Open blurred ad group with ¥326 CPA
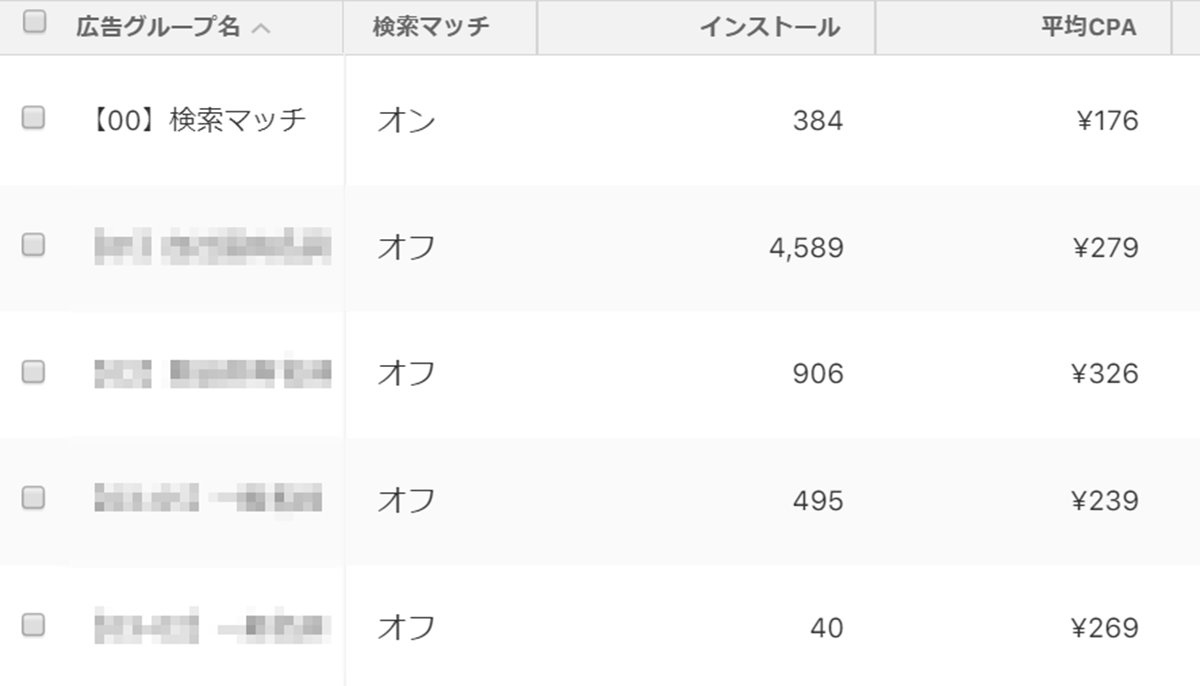1200x686 pixels. tap(212, 373)
